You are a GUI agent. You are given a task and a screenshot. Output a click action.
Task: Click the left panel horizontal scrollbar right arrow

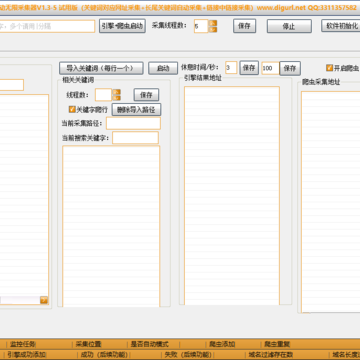(44, 300)
